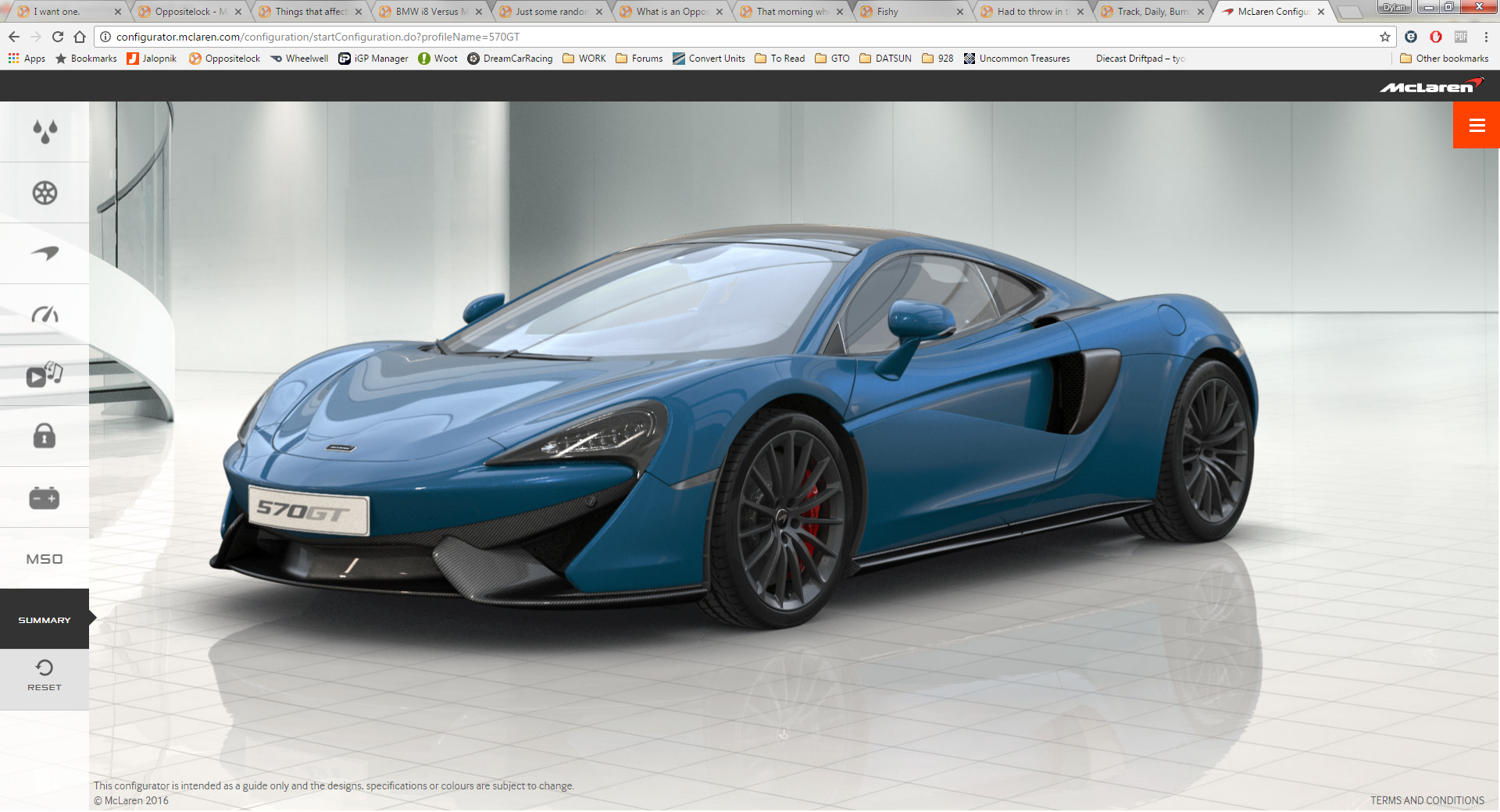
Task: Open the Jalopnik bookmark
Action: 152,59
